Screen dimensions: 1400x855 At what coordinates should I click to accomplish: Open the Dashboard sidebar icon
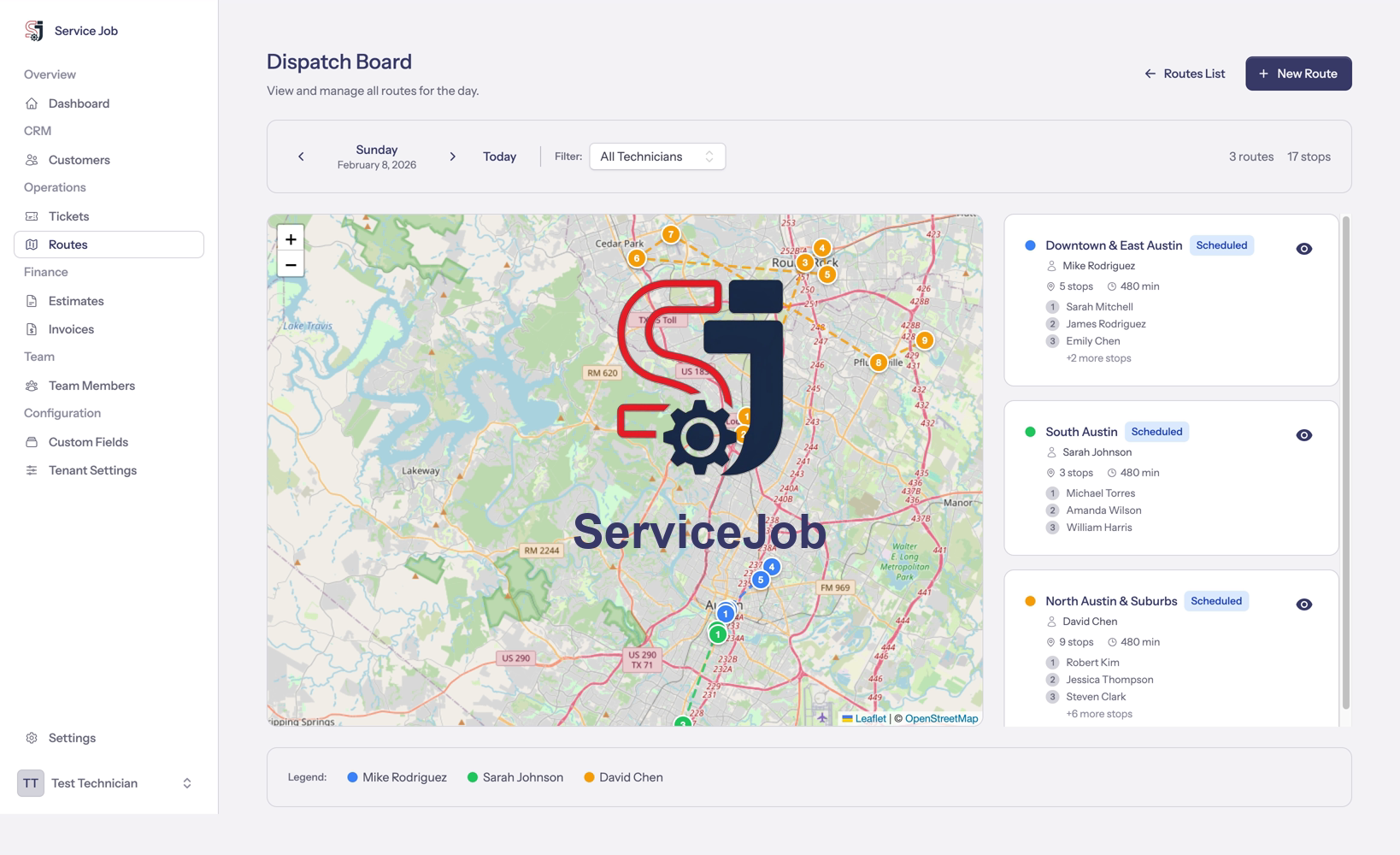point(32,103)
